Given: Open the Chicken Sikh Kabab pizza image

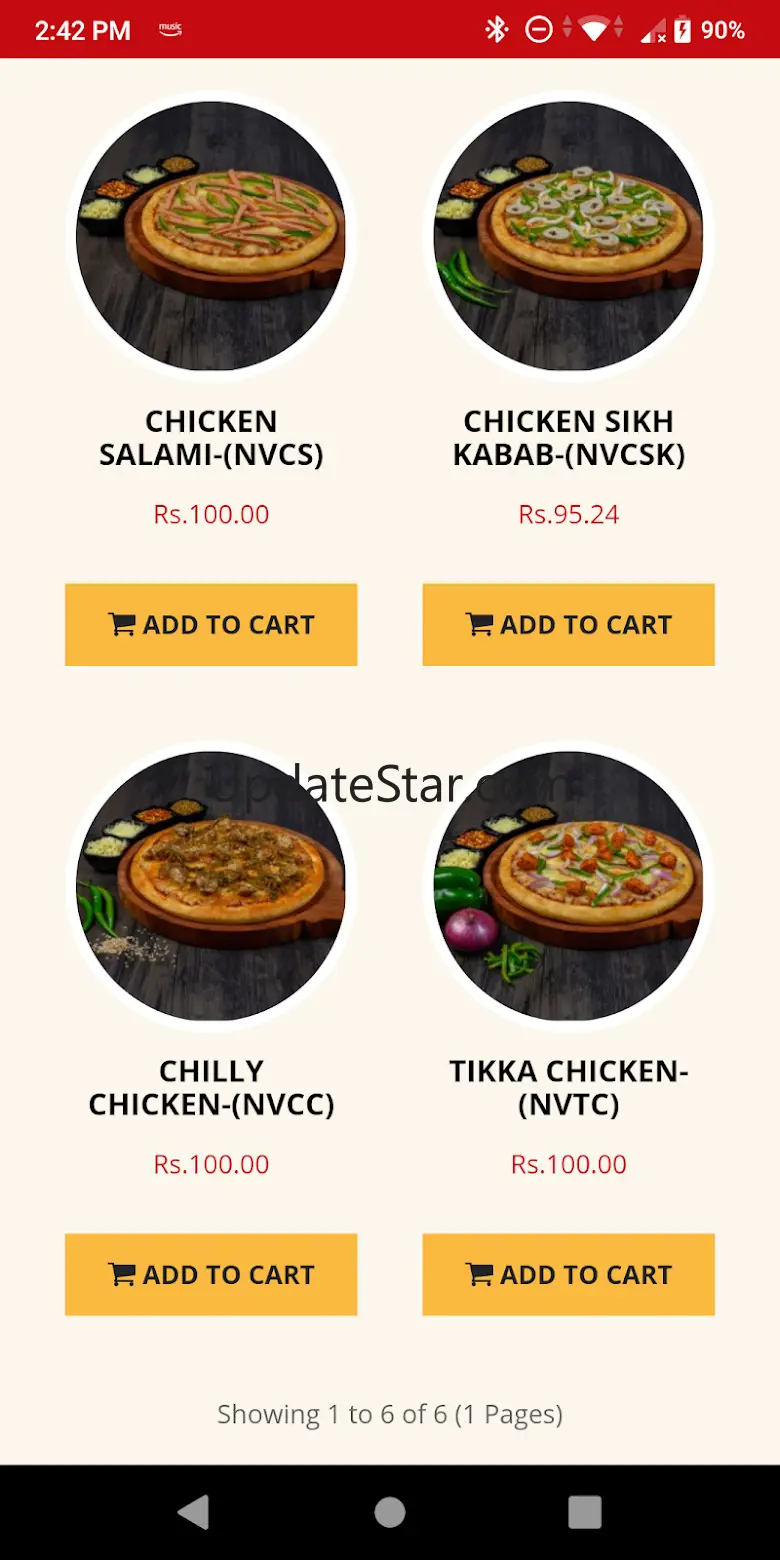Looking at the screenshot, I should [x=568, y=236].
